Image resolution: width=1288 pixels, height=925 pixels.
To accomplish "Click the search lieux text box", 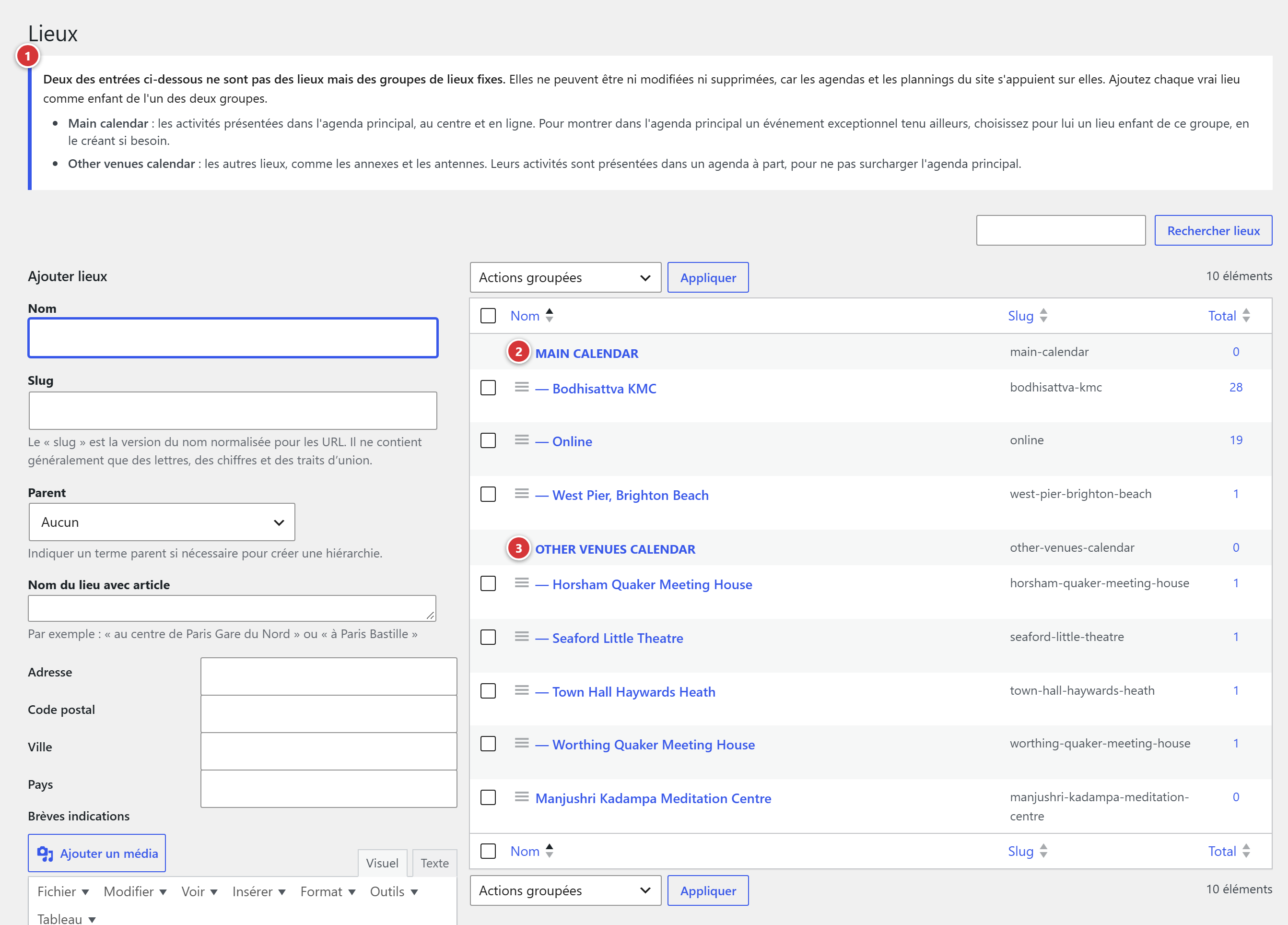I will 1061,230.
